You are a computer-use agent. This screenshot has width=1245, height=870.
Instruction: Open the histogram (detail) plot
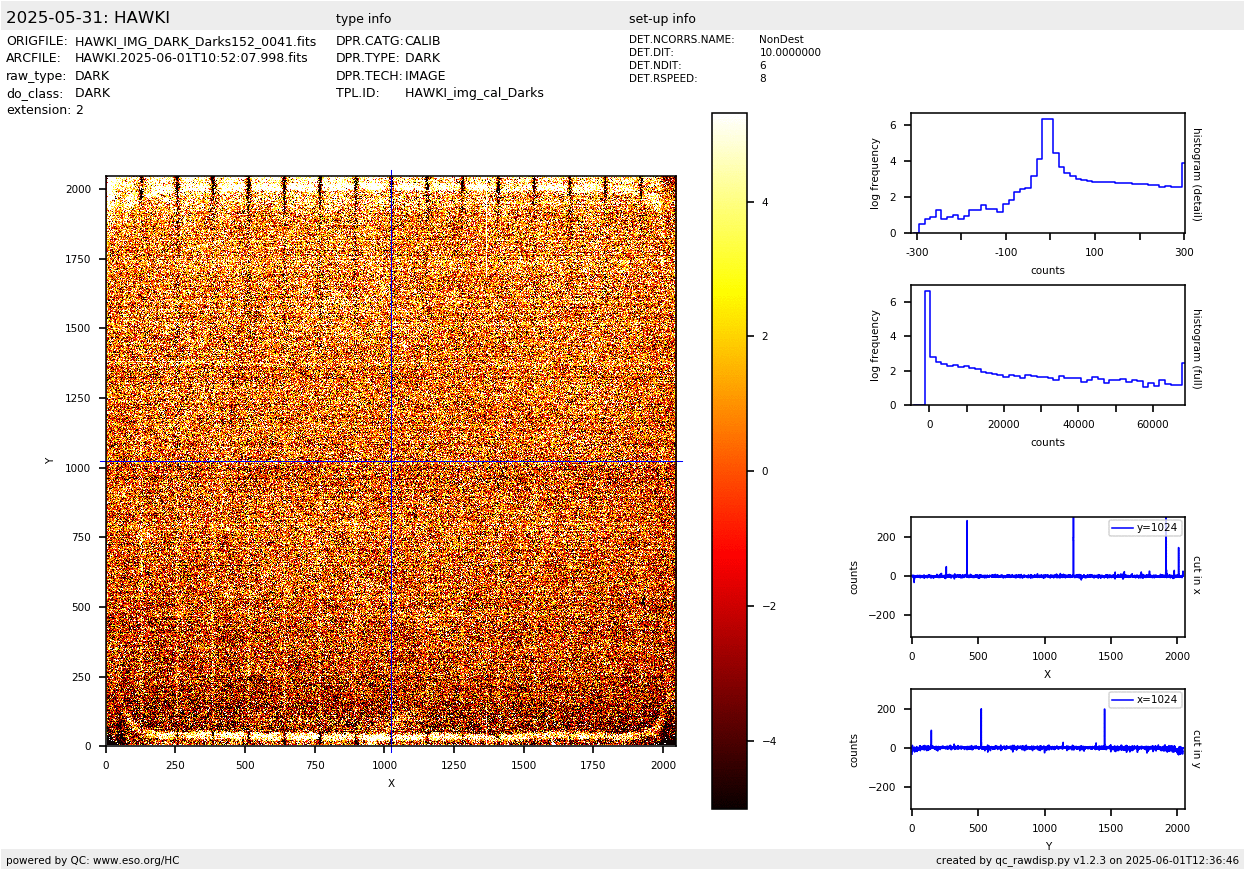pyautogui.click(x=1047, y=173)
